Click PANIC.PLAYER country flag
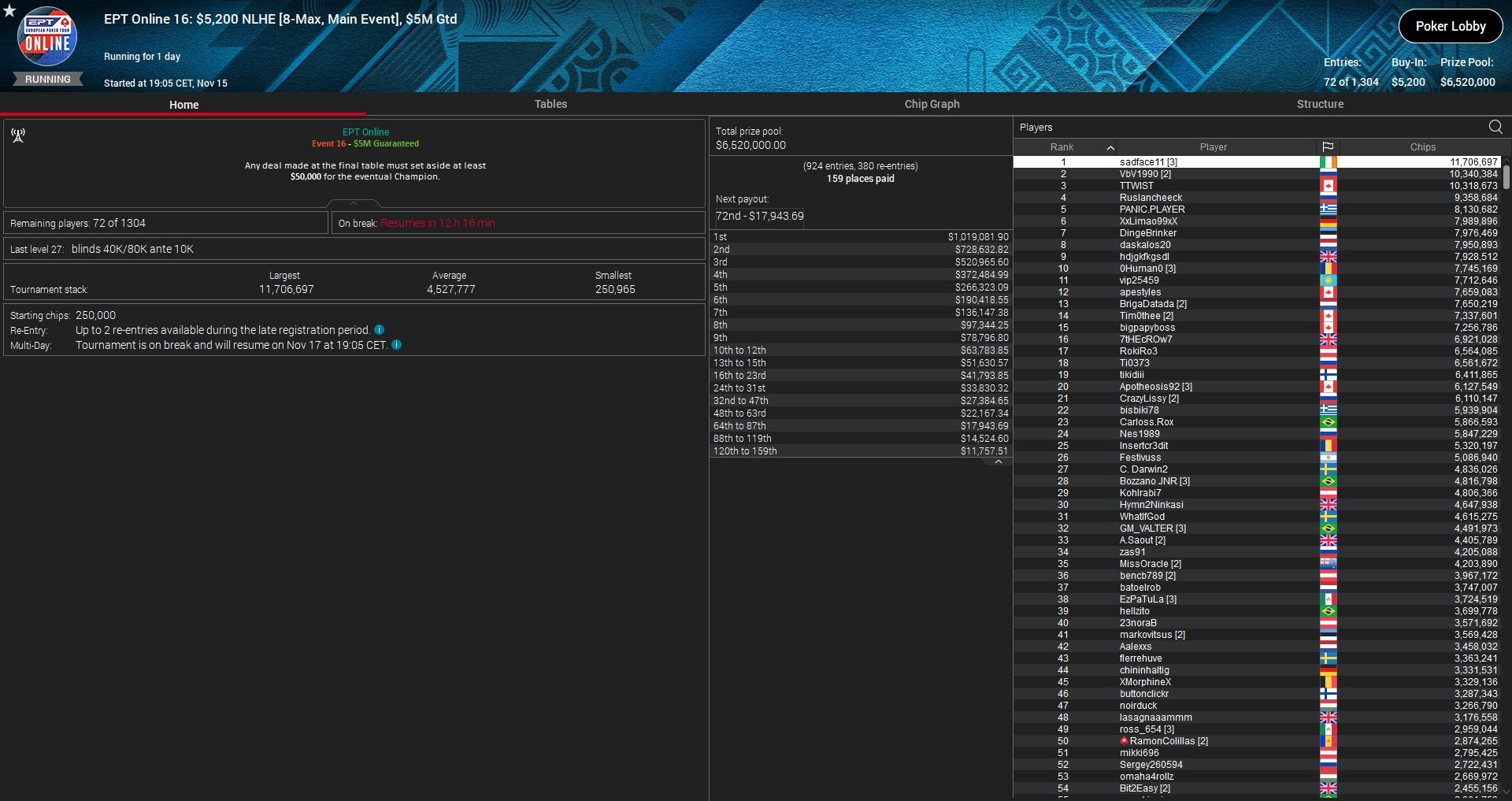 click(1329, 210)
